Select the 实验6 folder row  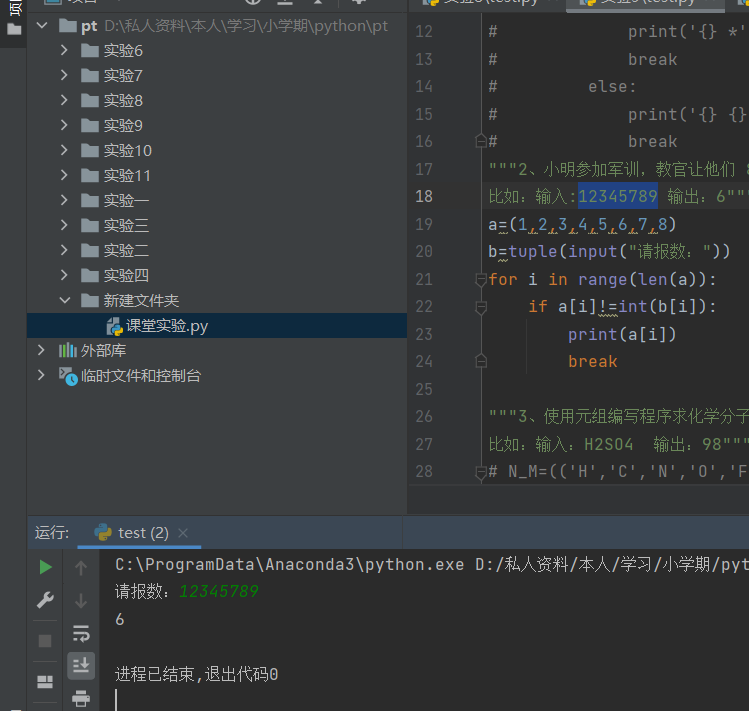(217, 50)
